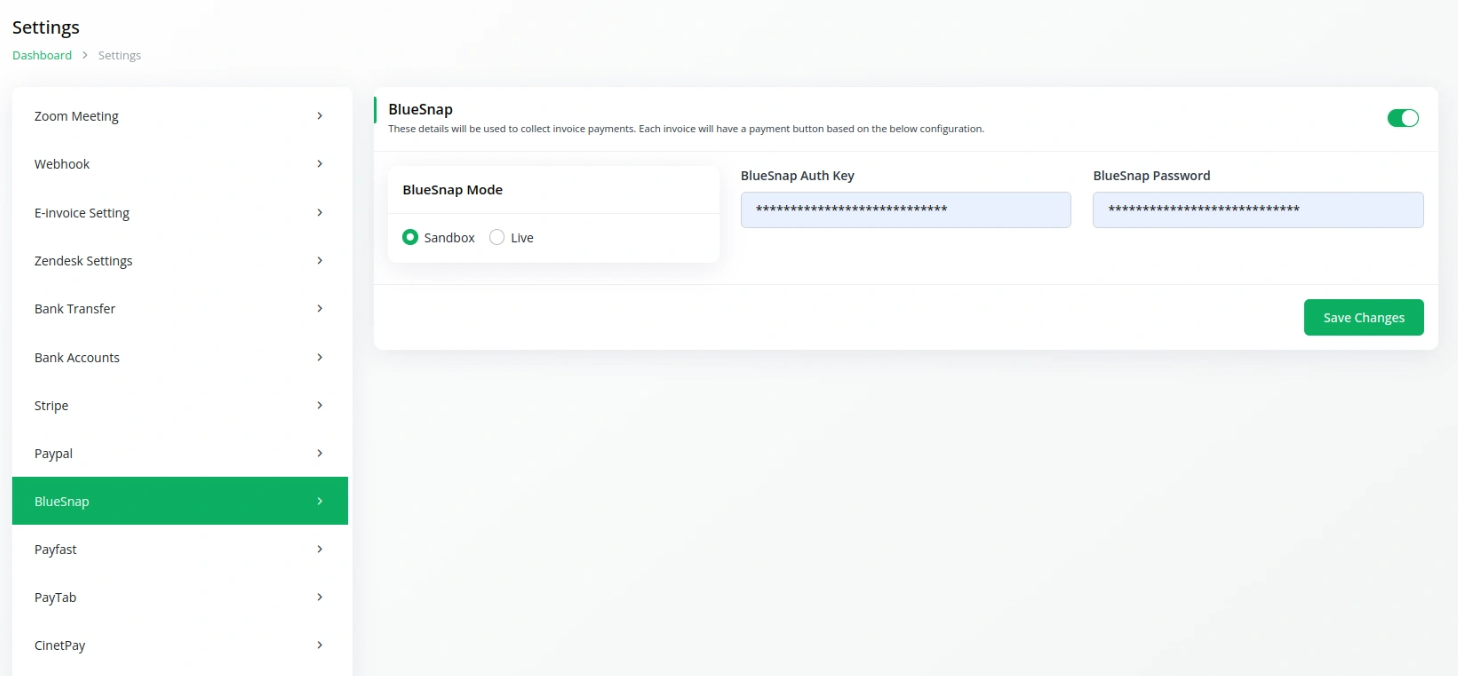Open Payfast payment settings
This screenshot has width=1458, height=676.
(x=180, y=549)
